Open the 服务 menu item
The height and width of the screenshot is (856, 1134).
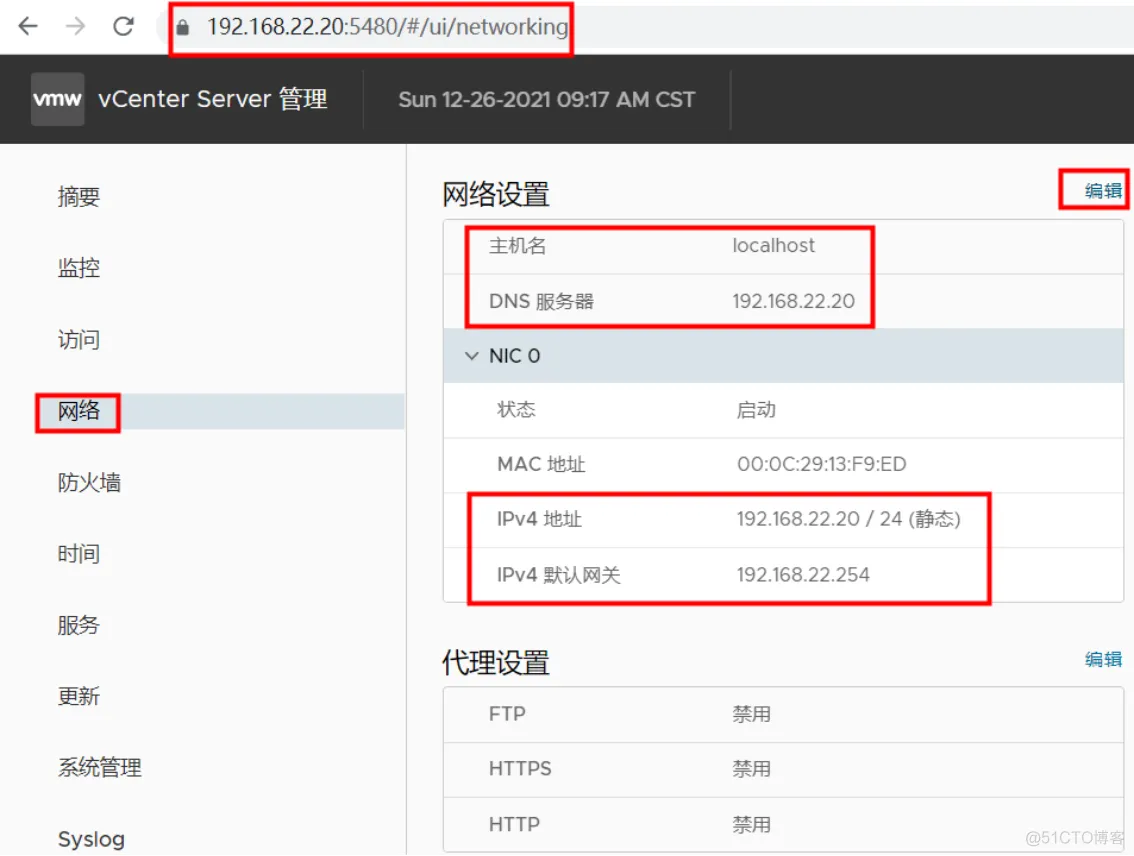(x=79, y=625)
